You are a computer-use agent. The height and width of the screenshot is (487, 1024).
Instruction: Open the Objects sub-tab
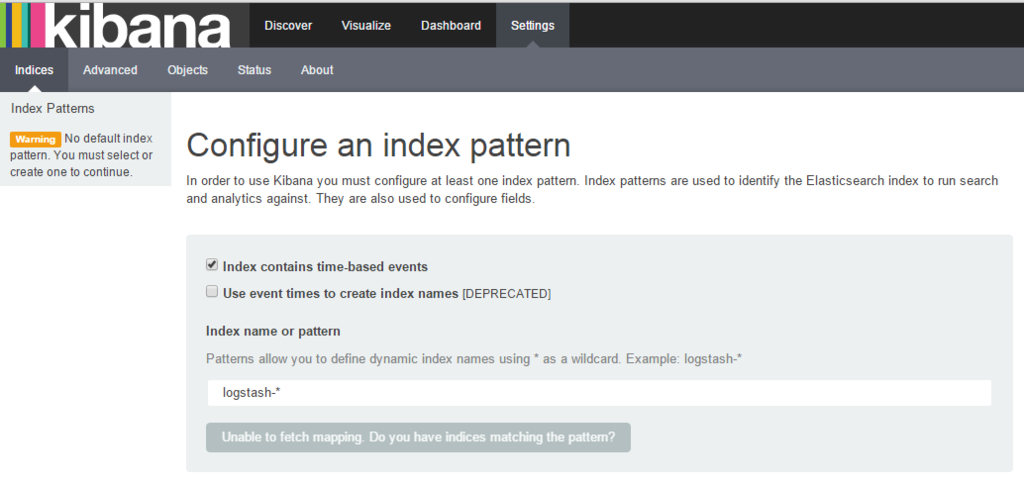point(187,70)
